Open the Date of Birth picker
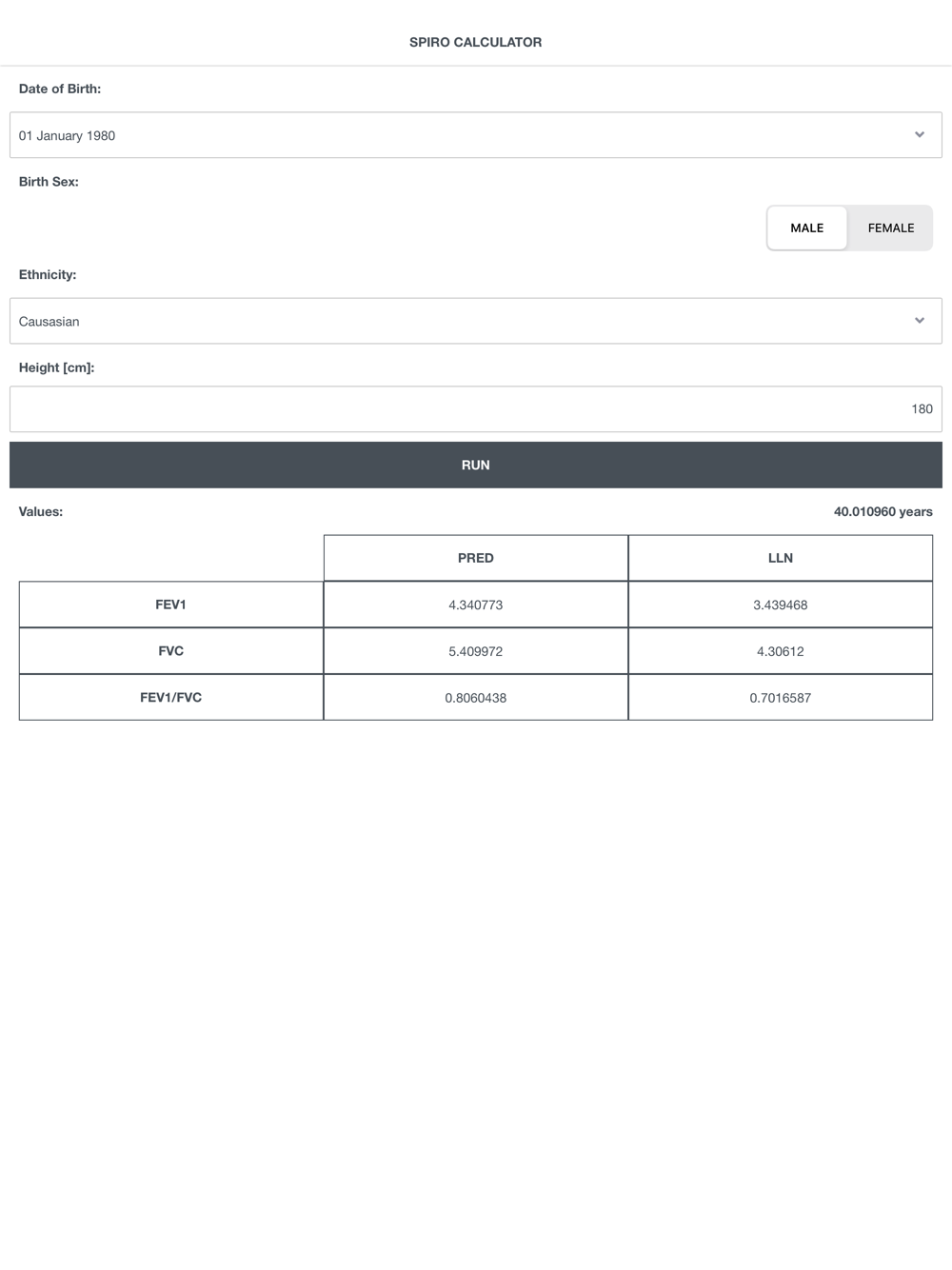 475,135
